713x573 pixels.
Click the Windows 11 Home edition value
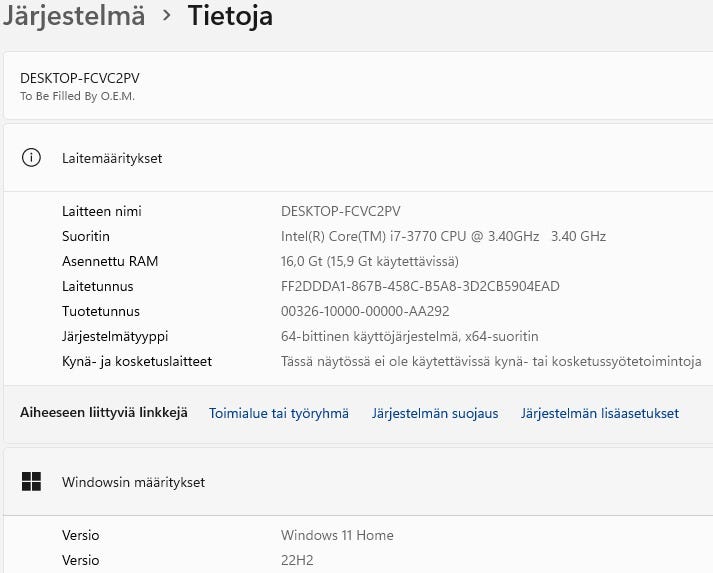(x=337, y=535)
